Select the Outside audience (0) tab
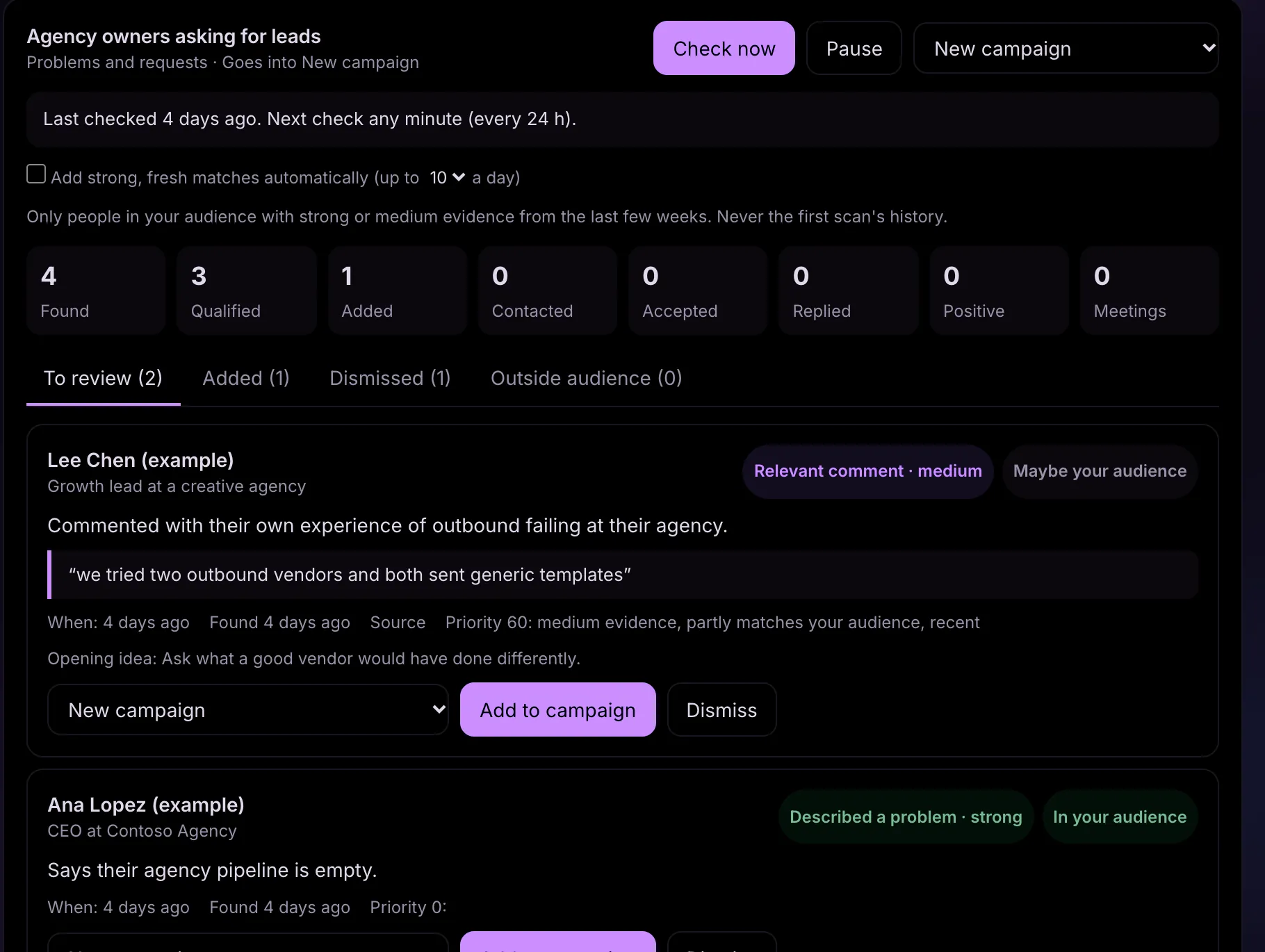 pyautogui.click(x=587, y=378)
